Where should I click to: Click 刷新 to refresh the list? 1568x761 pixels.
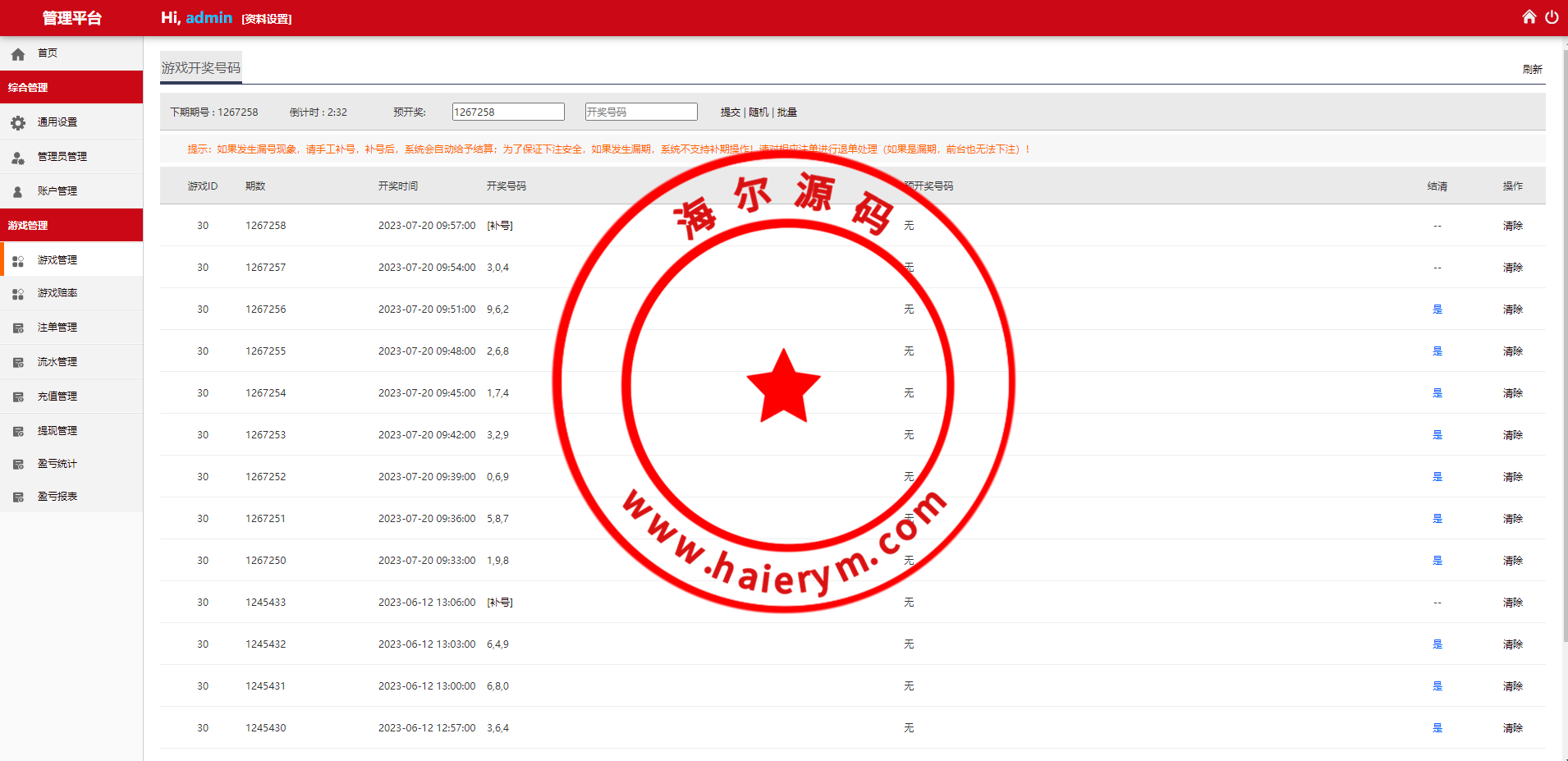point(1532,69)
